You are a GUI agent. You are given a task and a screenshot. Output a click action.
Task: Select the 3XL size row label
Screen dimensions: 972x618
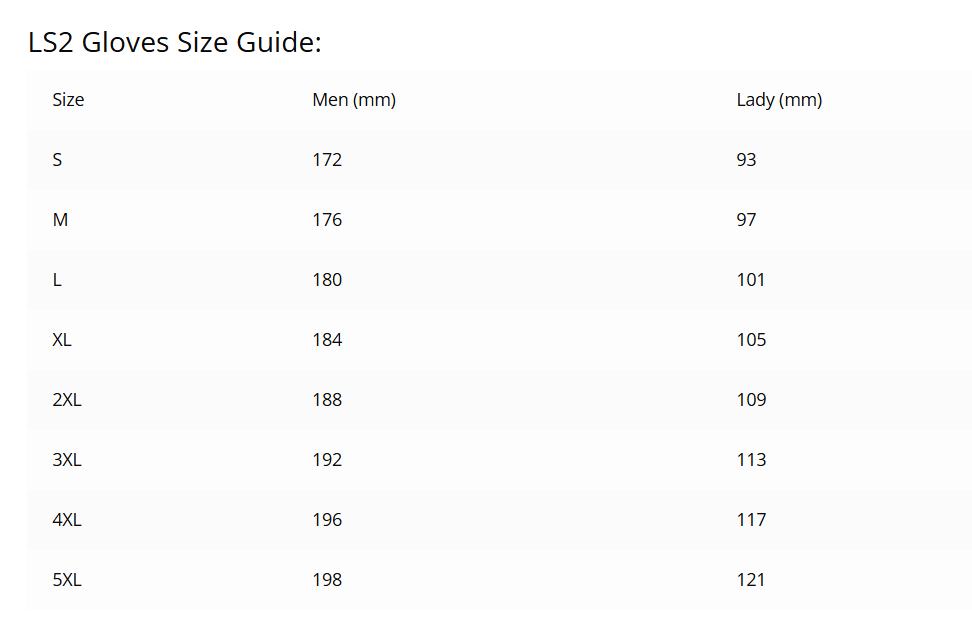pos(67,460)
